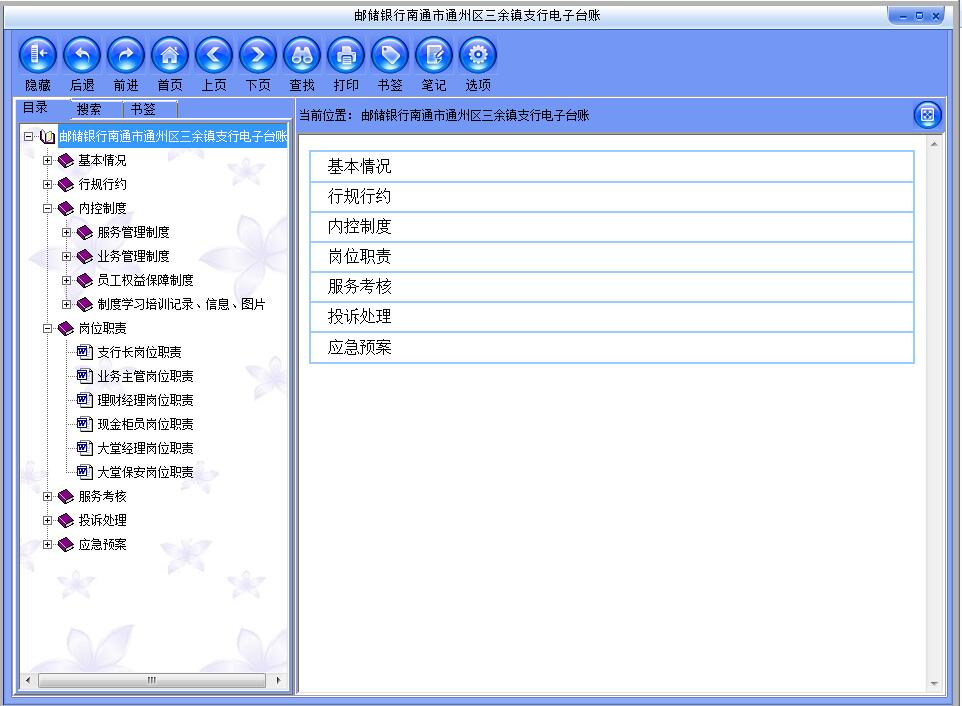Select 业务管理制度 in the tree
This screenshot has height=706, width=962.
click(133, 256)
